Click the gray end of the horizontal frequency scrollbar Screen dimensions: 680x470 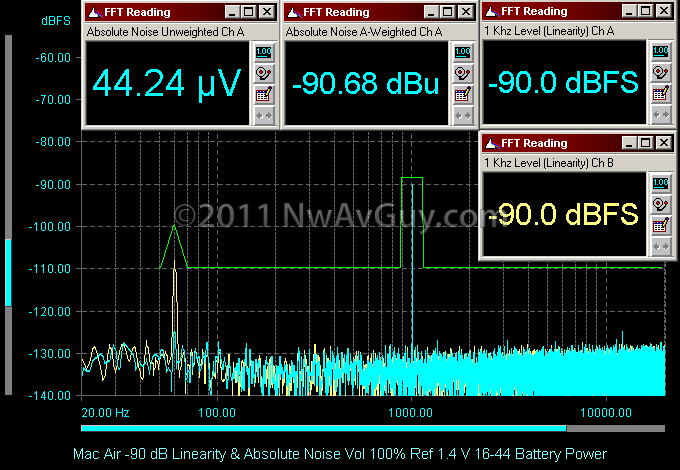click(x=616, y=428)
